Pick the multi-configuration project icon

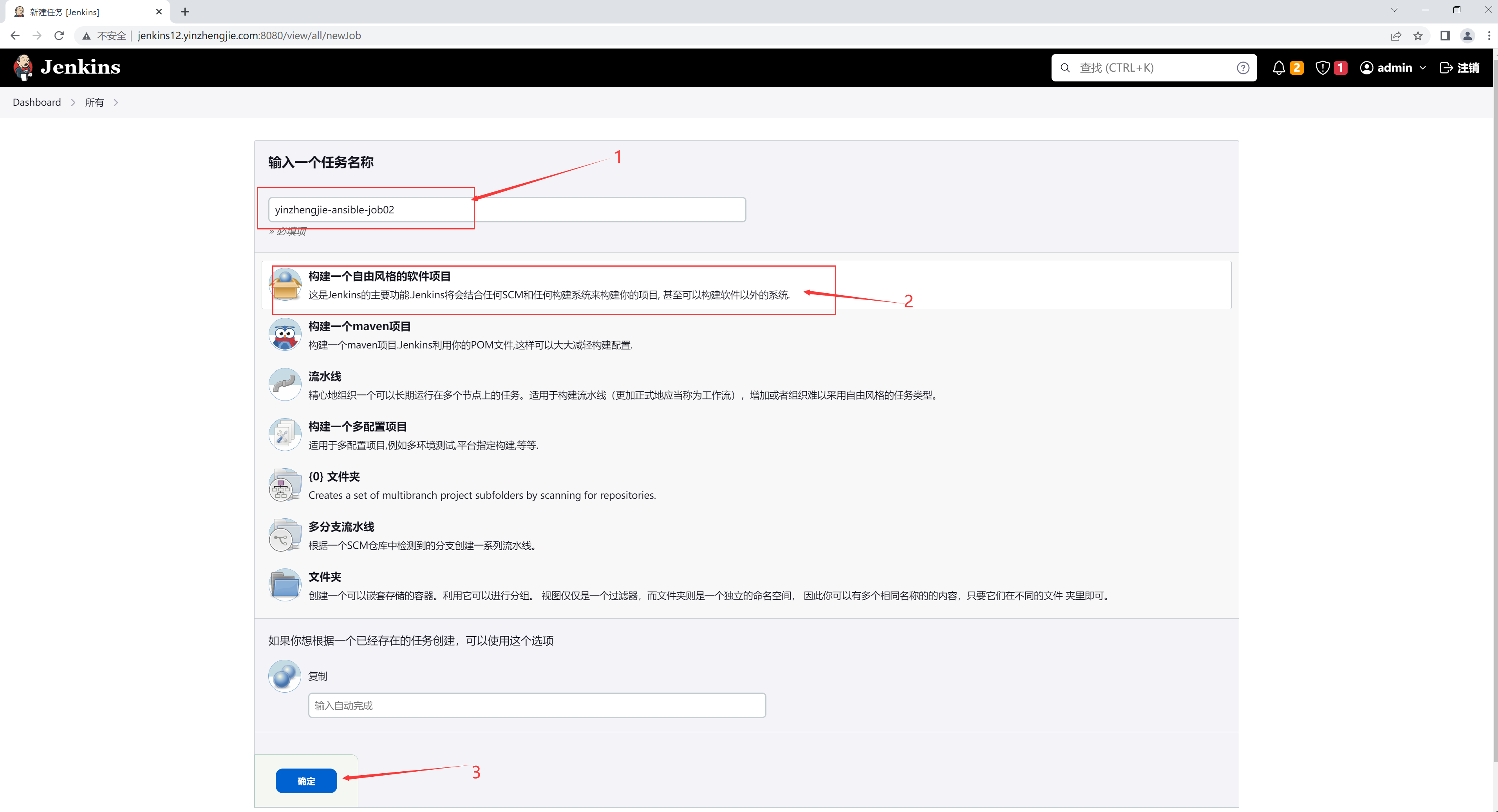click(x=285, y=435)
